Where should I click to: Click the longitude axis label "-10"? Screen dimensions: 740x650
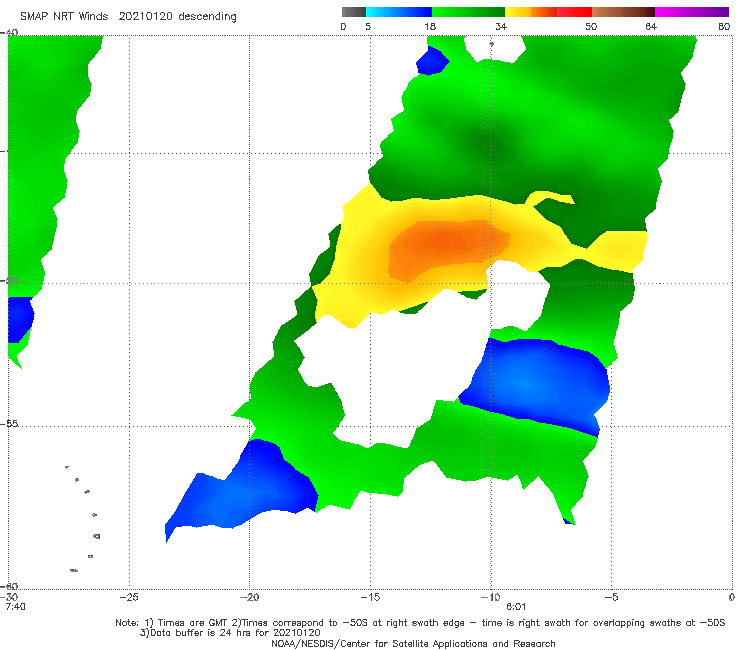[x=490, y=597]
